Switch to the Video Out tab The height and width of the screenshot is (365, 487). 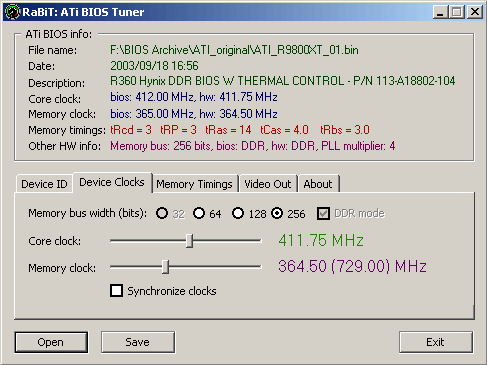(267, 184)
